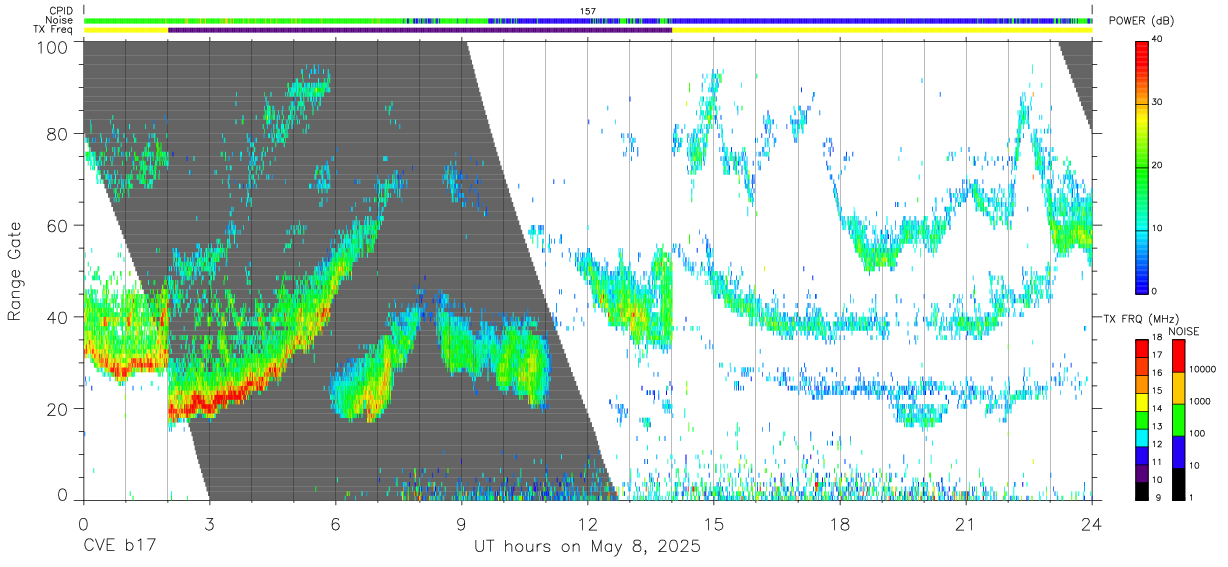
Task: Click the 30 label on the power scale
Action: coord(1158,102)
